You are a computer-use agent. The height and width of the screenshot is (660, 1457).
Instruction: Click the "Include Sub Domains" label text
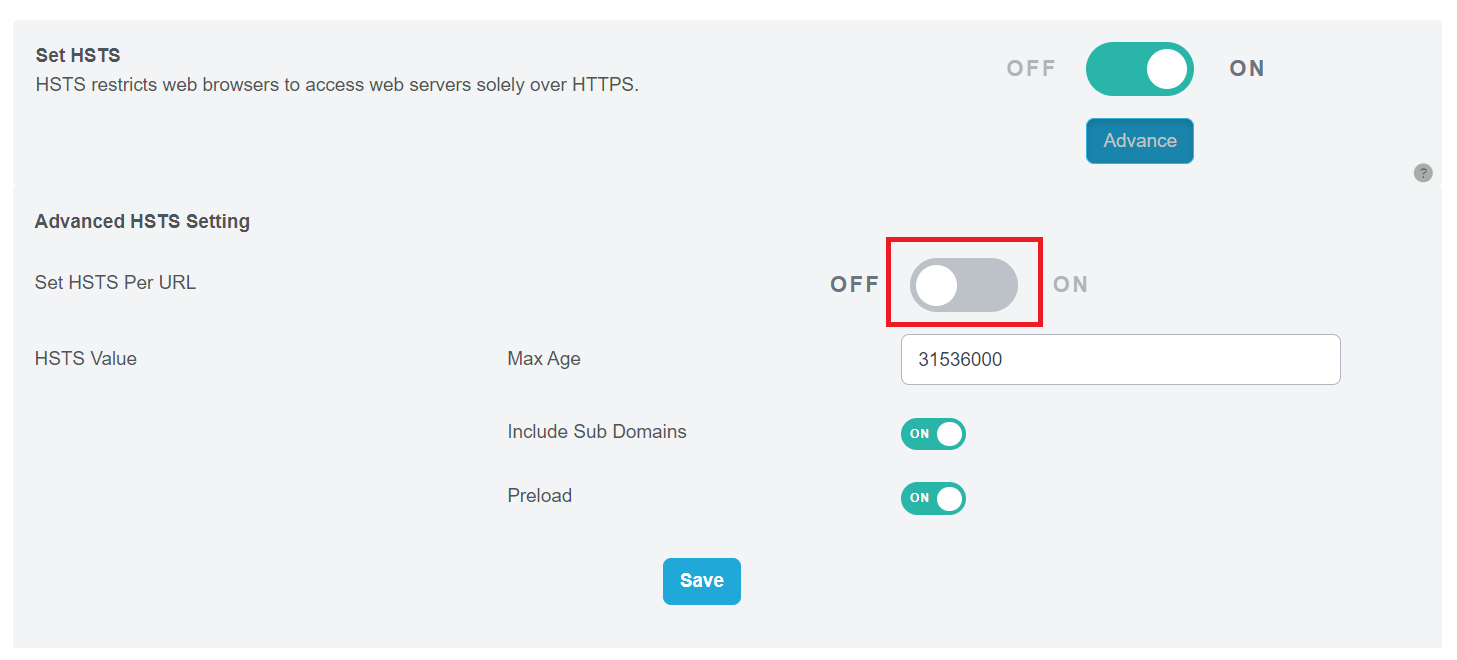pyautogui.click(x=597, y=432)
